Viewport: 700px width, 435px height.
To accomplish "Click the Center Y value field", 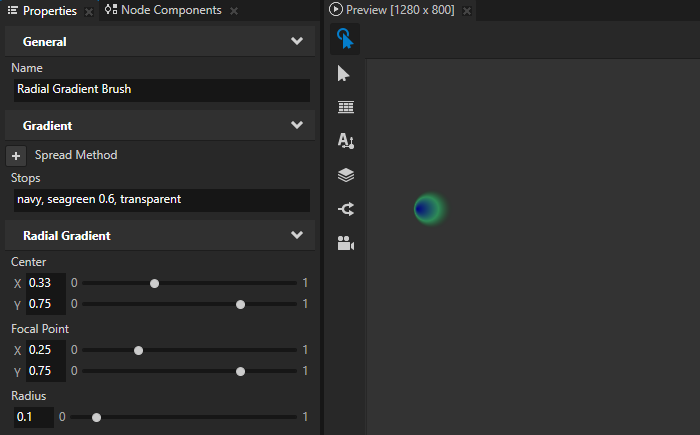I will (46, 304).
